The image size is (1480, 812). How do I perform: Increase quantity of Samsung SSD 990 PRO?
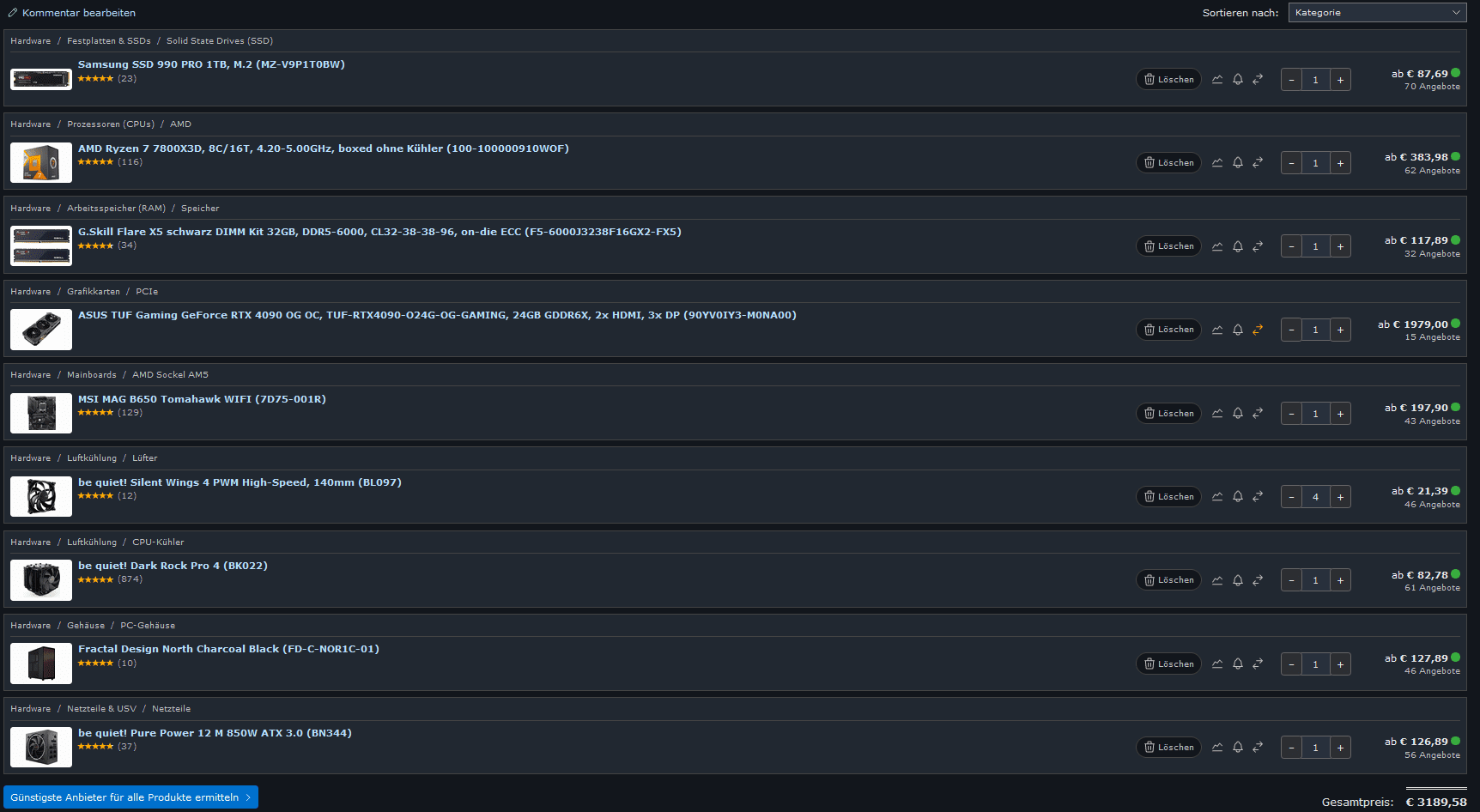coord(1340,80)
